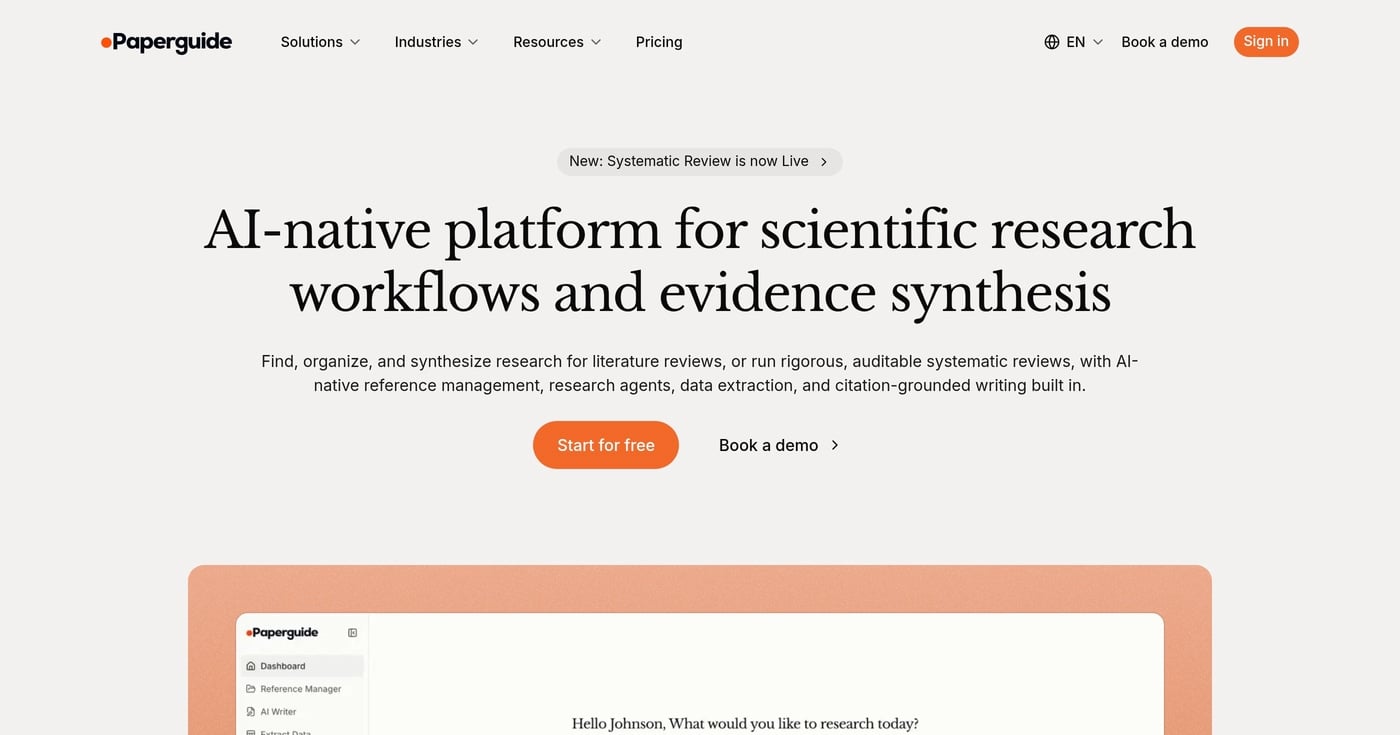Go to the Pricing page

[659, 42]
